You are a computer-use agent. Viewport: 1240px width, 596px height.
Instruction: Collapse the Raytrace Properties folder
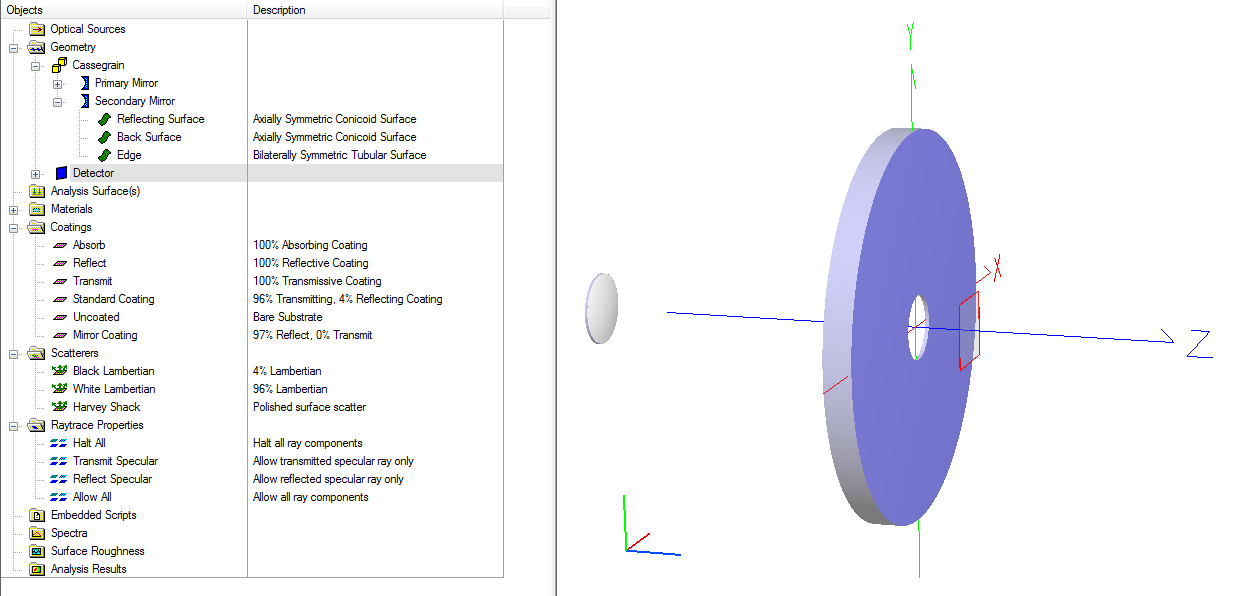pyautogui.click(x=14, y=425)
